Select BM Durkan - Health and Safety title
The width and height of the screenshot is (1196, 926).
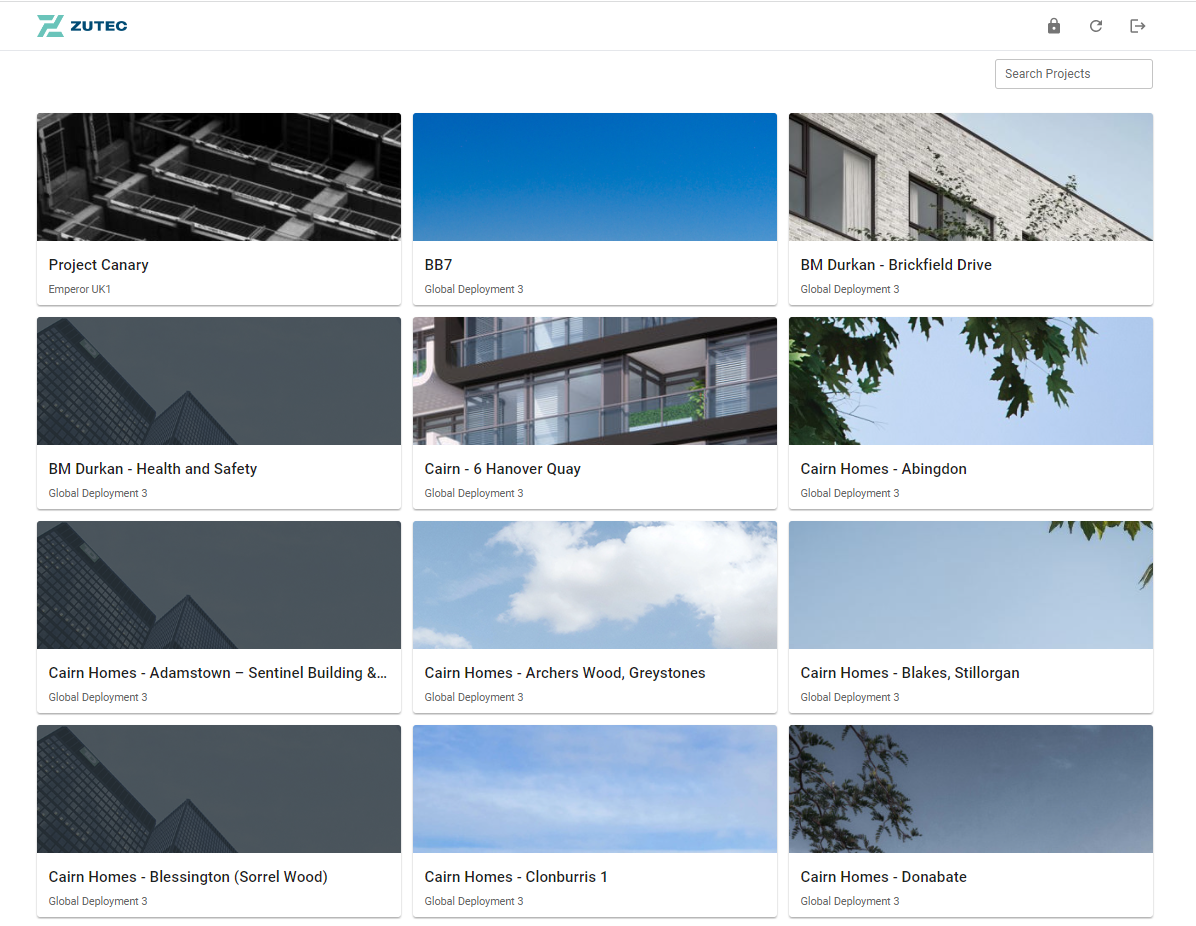(153, 469)
